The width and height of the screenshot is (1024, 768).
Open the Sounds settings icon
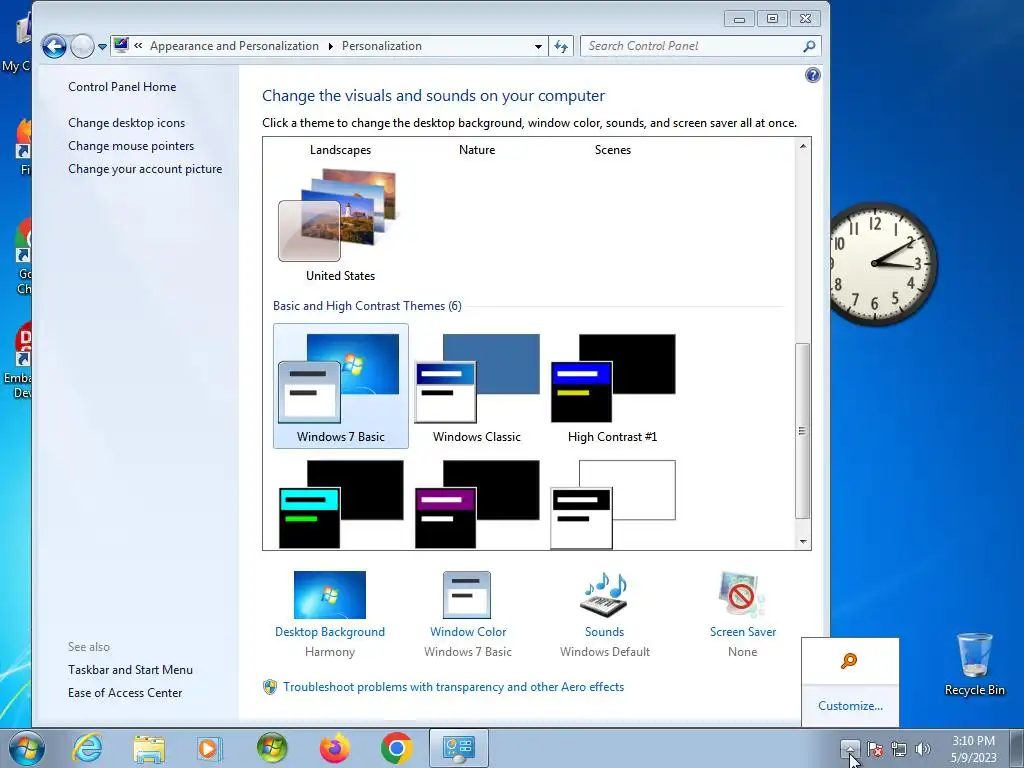tap(604, 595)
